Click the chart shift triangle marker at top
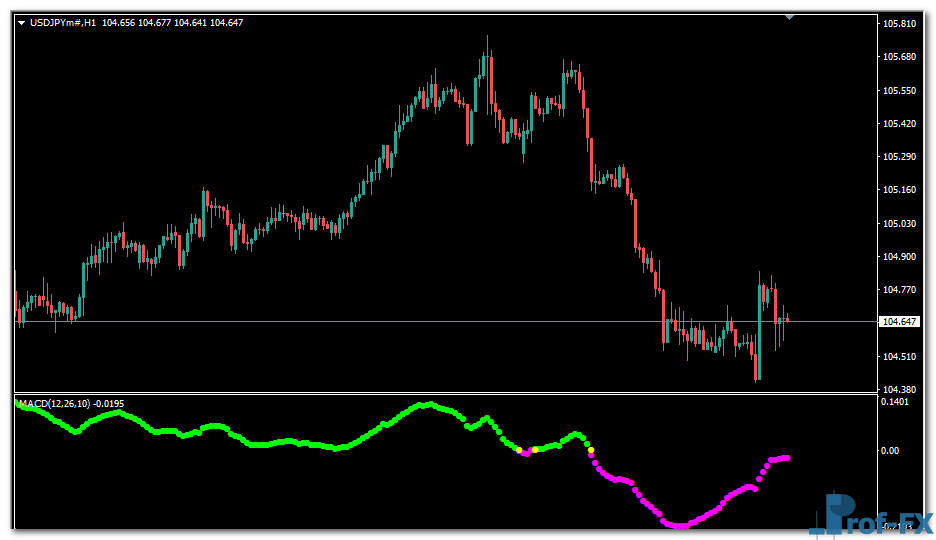936x540 pixels. point(790,17)
